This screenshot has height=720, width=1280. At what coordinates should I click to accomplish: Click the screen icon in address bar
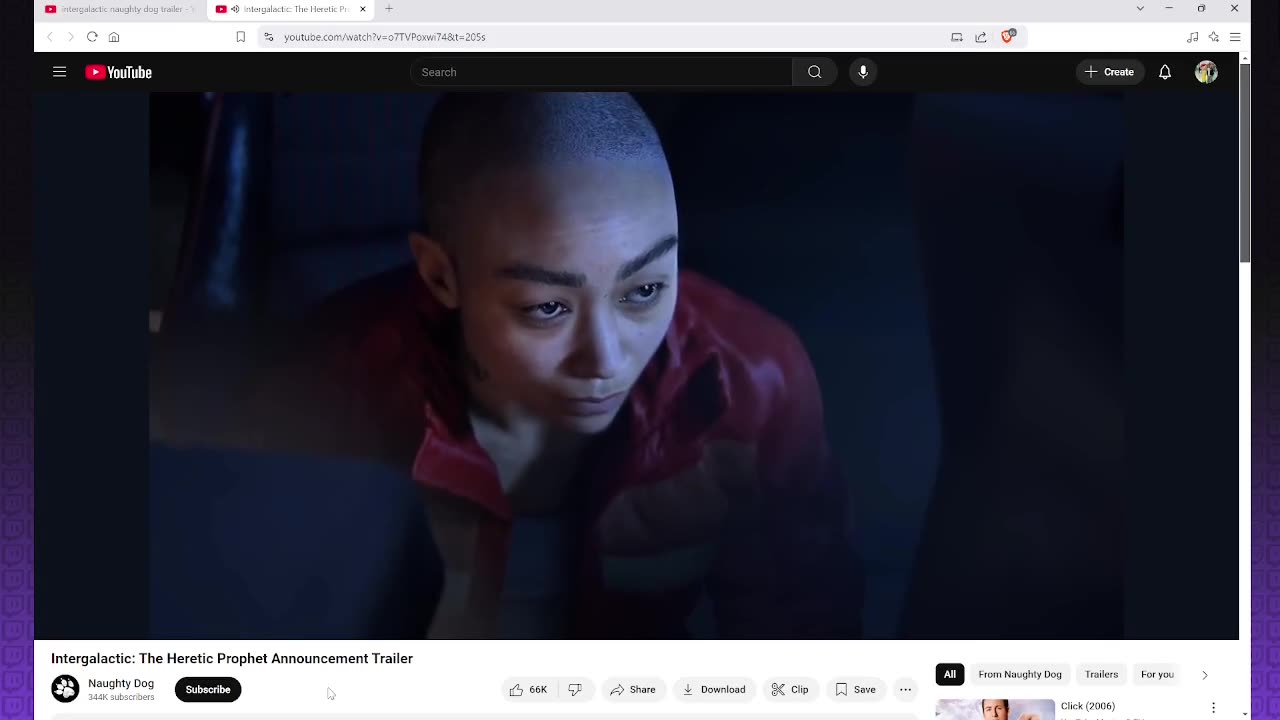coord(957,37)
